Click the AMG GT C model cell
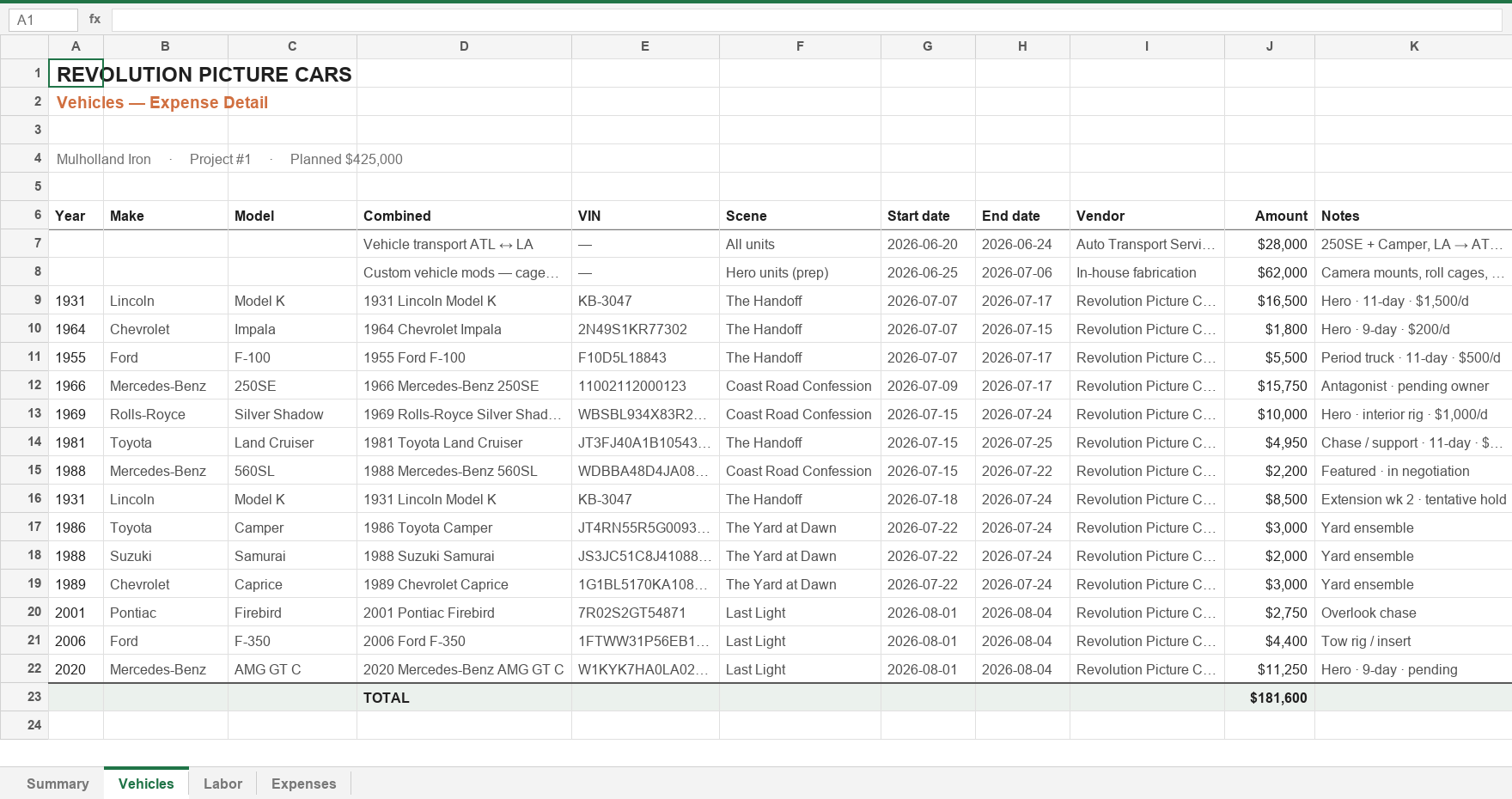Screen dimensions: 1512x799 click(292, 669)
